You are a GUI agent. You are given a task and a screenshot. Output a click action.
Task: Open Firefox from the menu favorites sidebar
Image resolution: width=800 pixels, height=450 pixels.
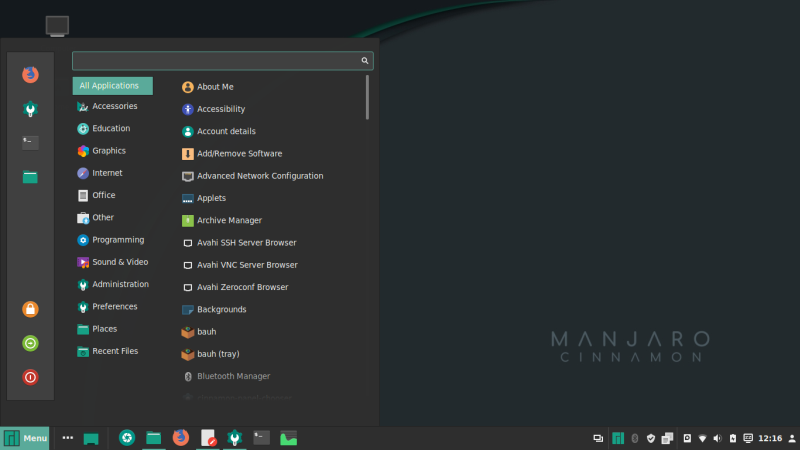pyautogui.click(x=30, y=74)
